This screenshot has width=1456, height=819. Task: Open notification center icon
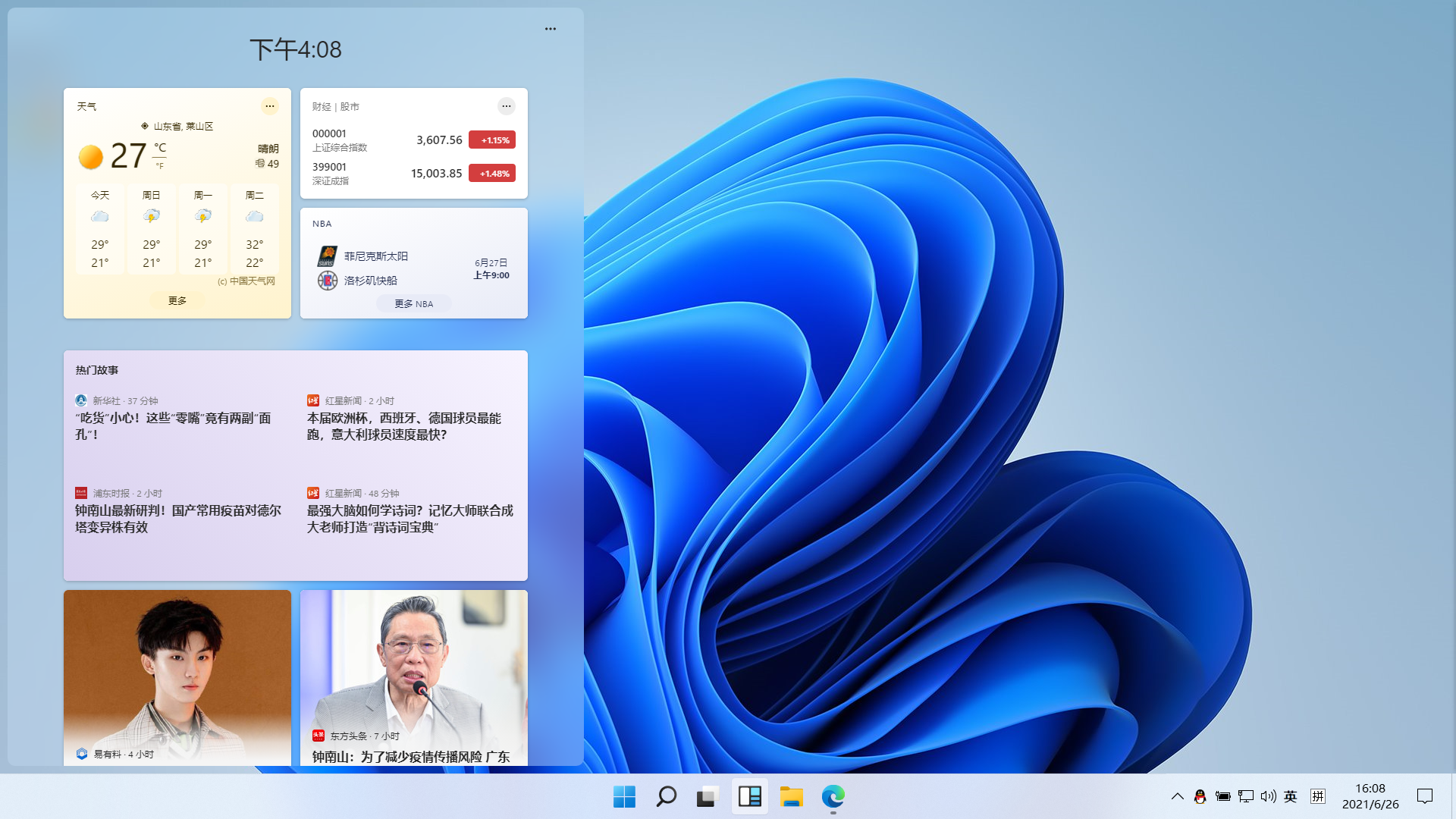pos(1425,796)
